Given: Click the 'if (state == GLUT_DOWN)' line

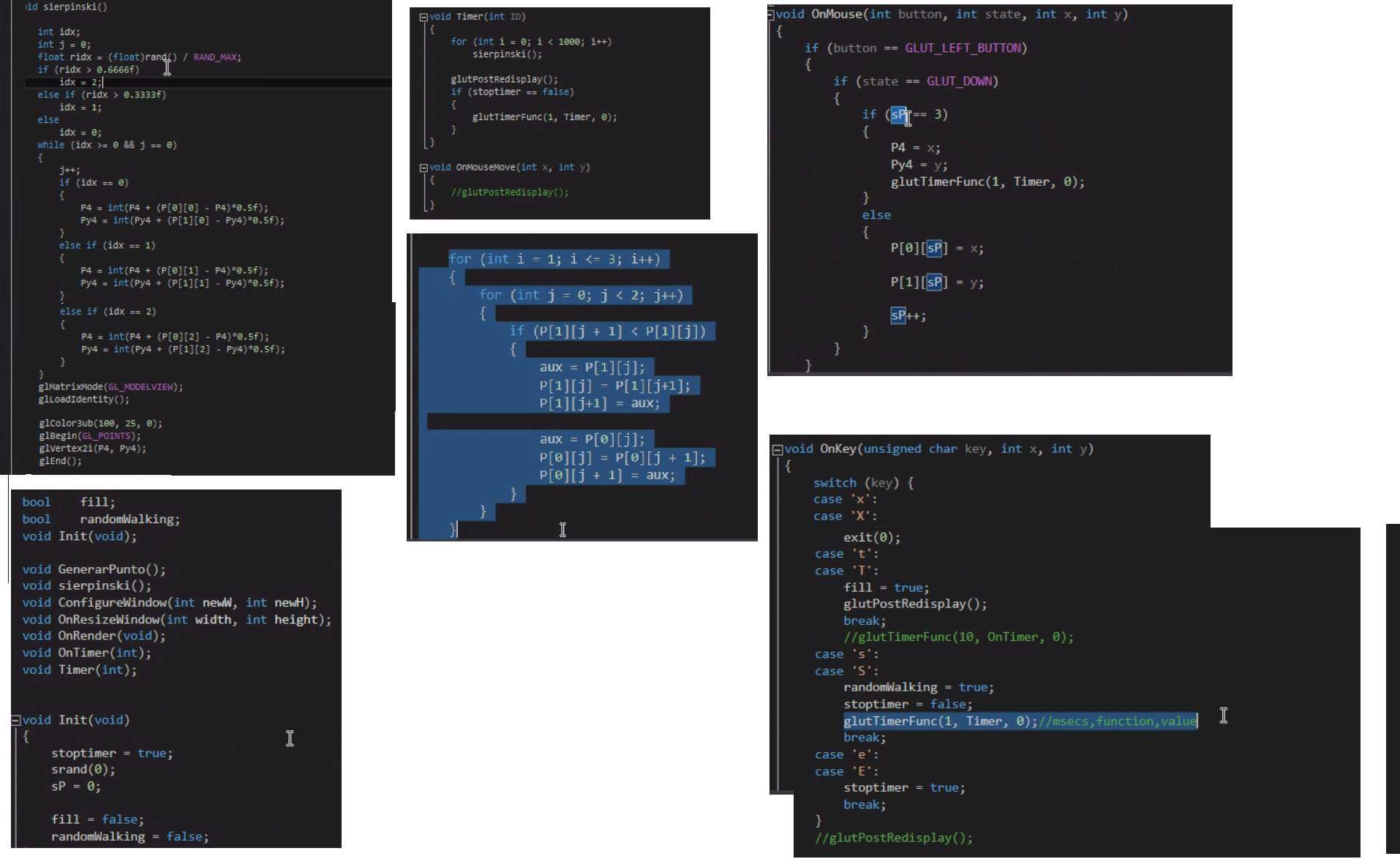Looking at the screenshot, I should [x=916, y=81].
